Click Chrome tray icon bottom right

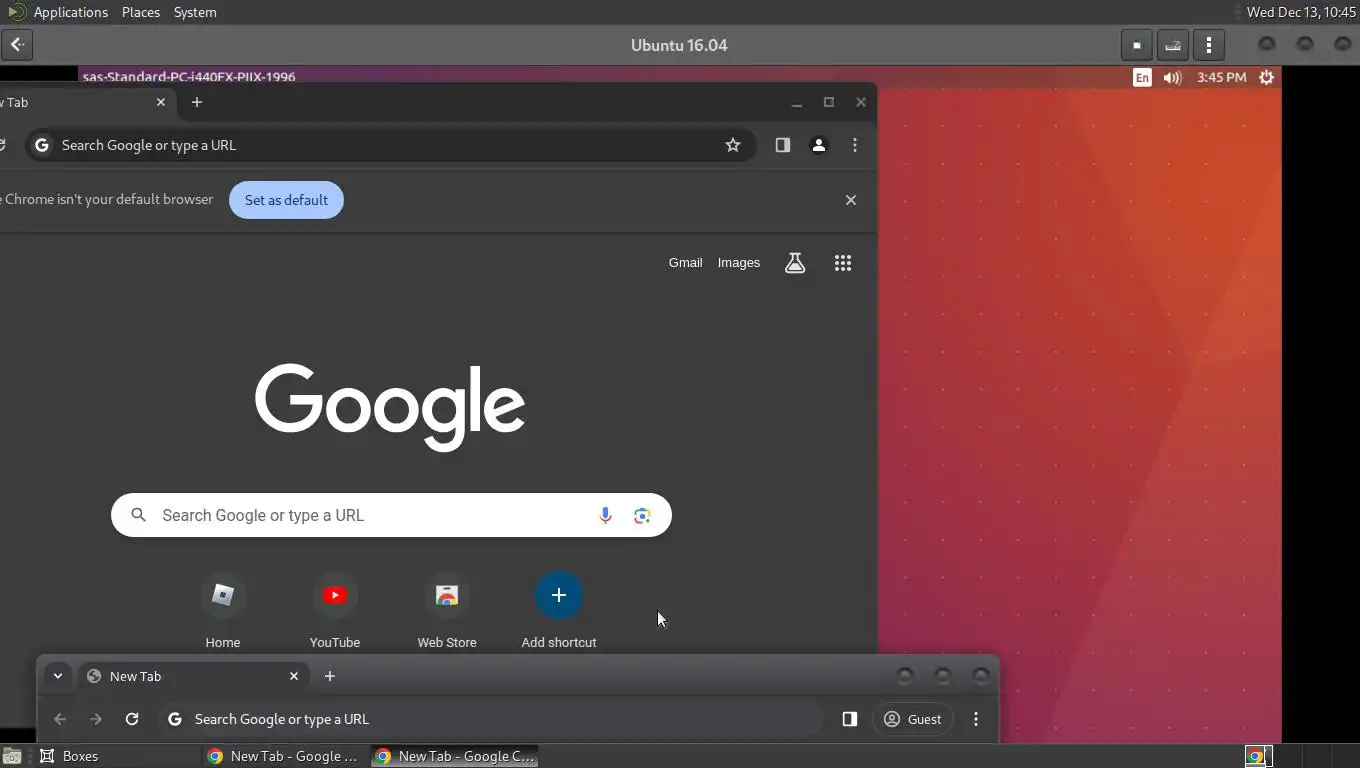click(1257, 756)
